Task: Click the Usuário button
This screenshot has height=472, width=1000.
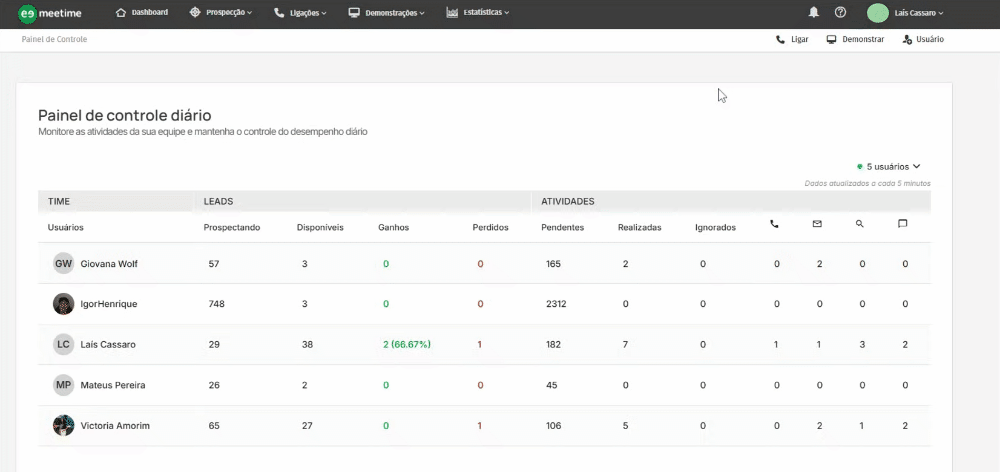Action: tap(923, 40)
